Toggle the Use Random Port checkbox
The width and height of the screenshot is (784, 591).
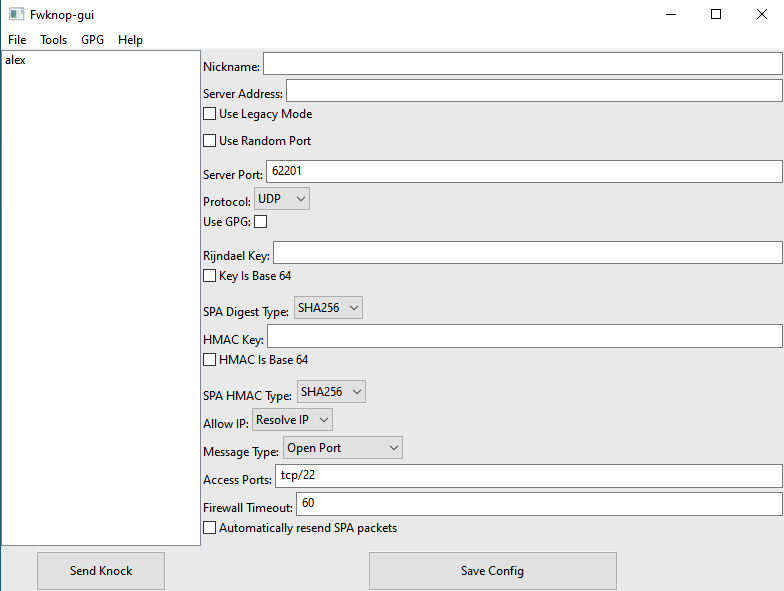210,140
